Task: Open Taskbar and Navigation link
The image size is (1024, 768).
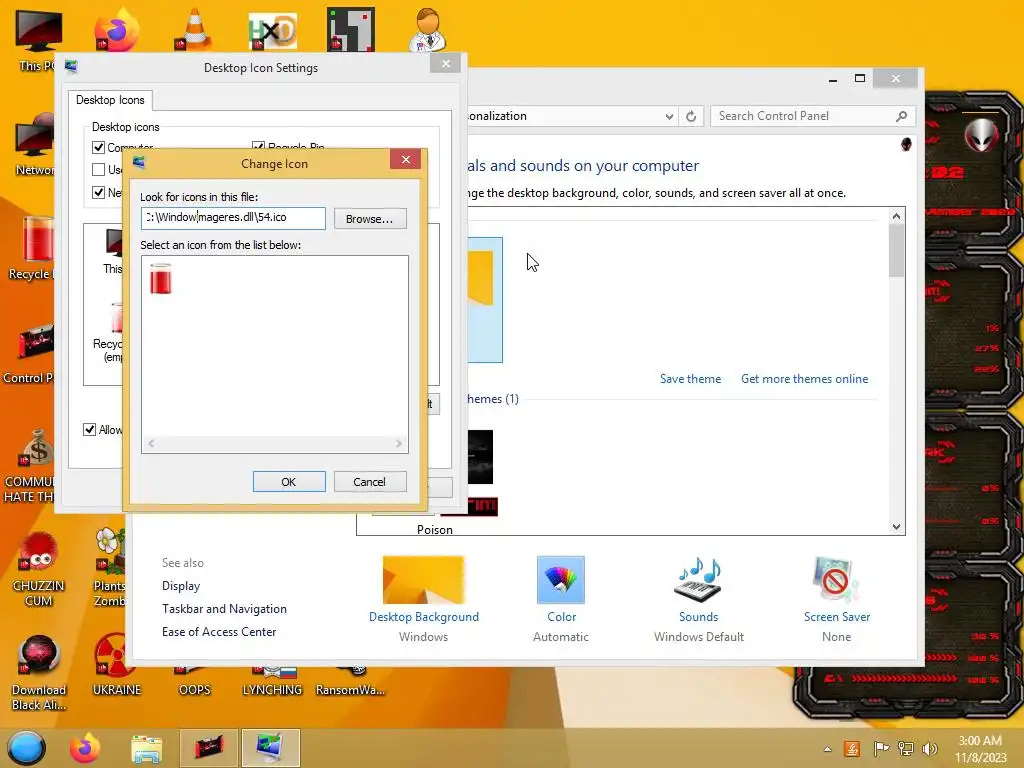Action: click(224, 609)
